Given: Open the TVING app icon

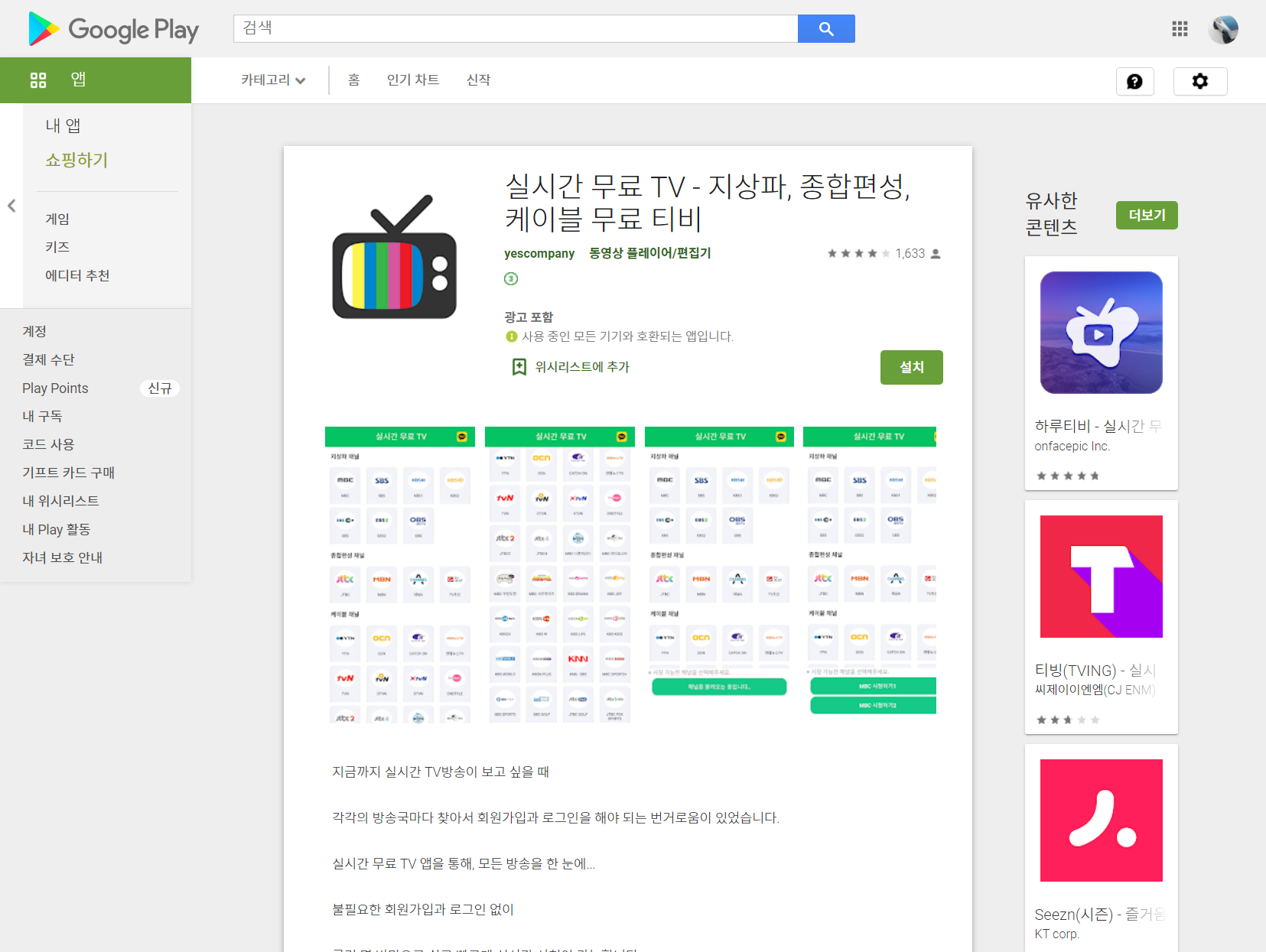Looking at the screenshot, I should pyautogui.click(x=1102, y=577).
